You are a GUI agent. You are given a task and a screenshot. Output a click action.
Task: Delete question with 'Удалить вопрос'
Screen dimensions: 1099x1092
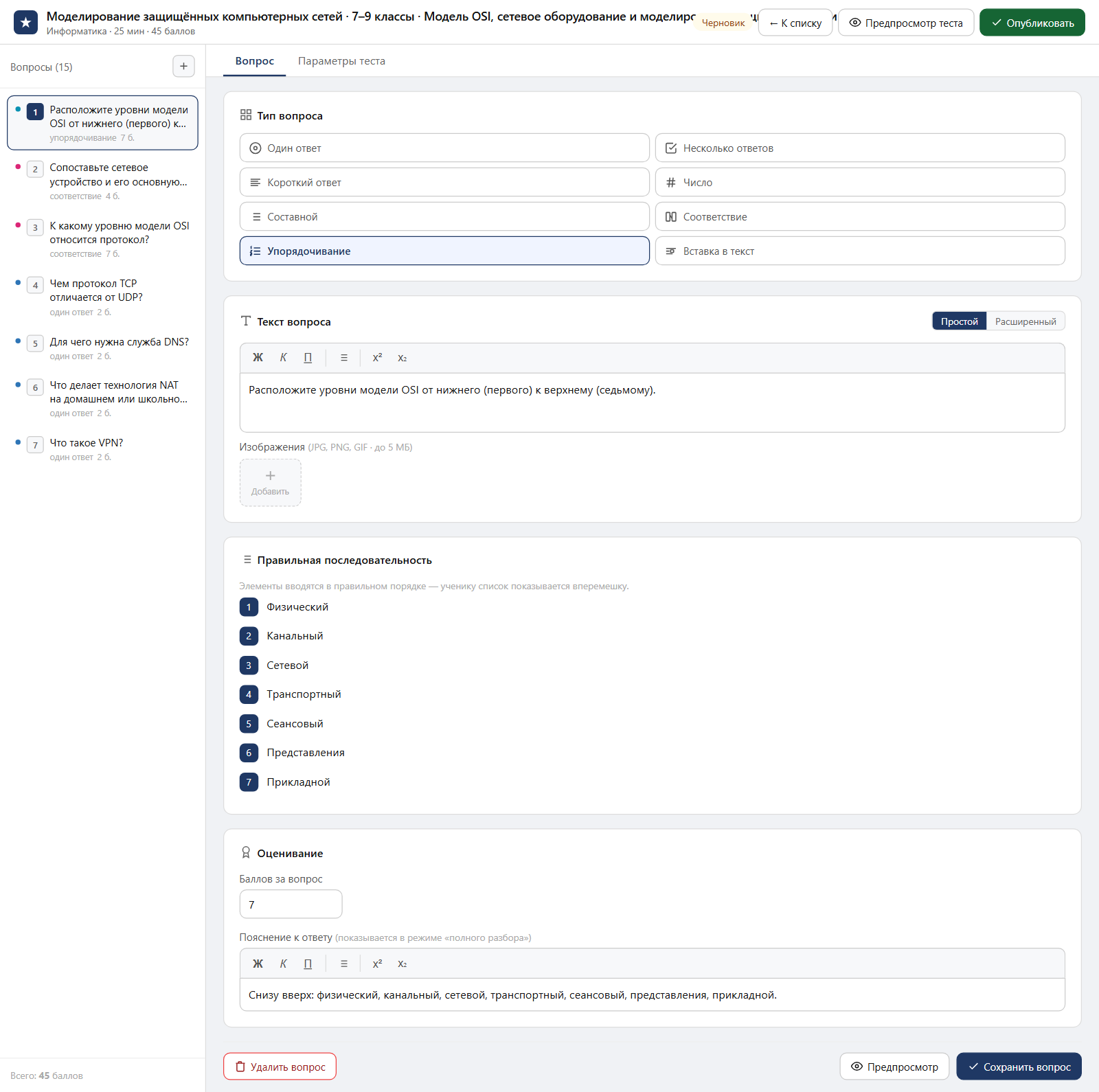[280, 1067]
